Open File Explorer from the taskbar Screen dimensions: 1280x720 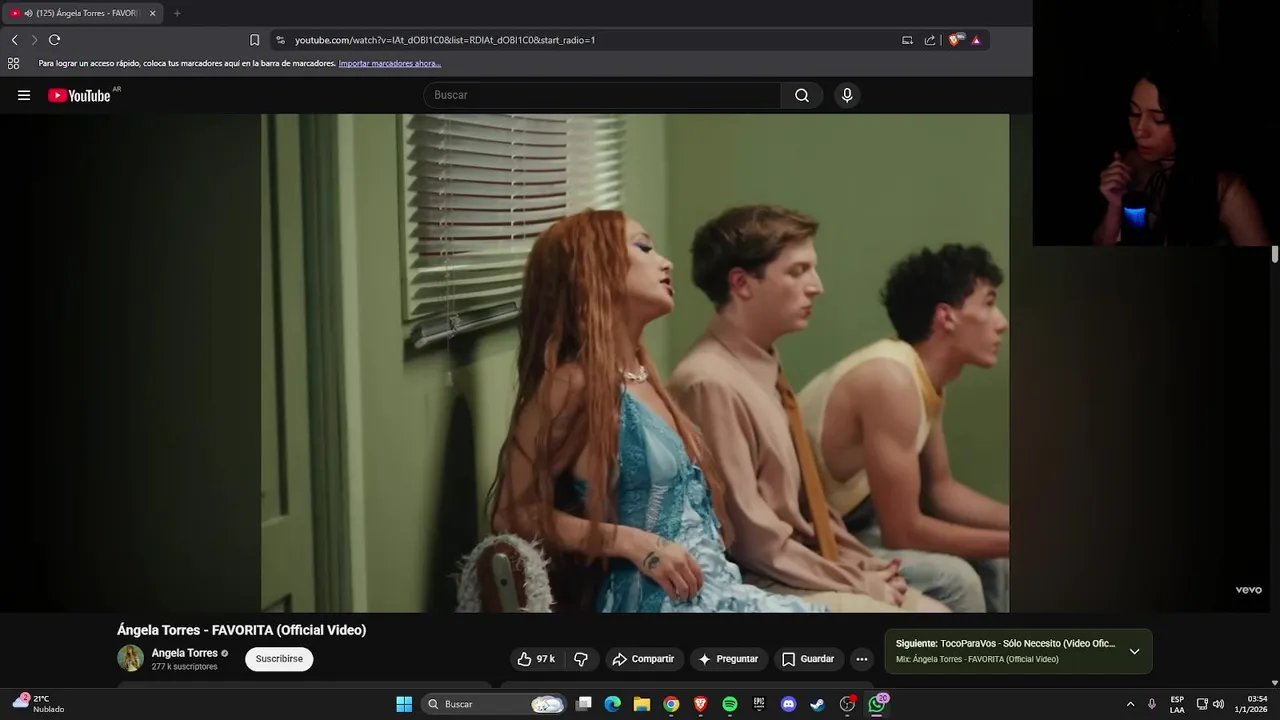642,704
